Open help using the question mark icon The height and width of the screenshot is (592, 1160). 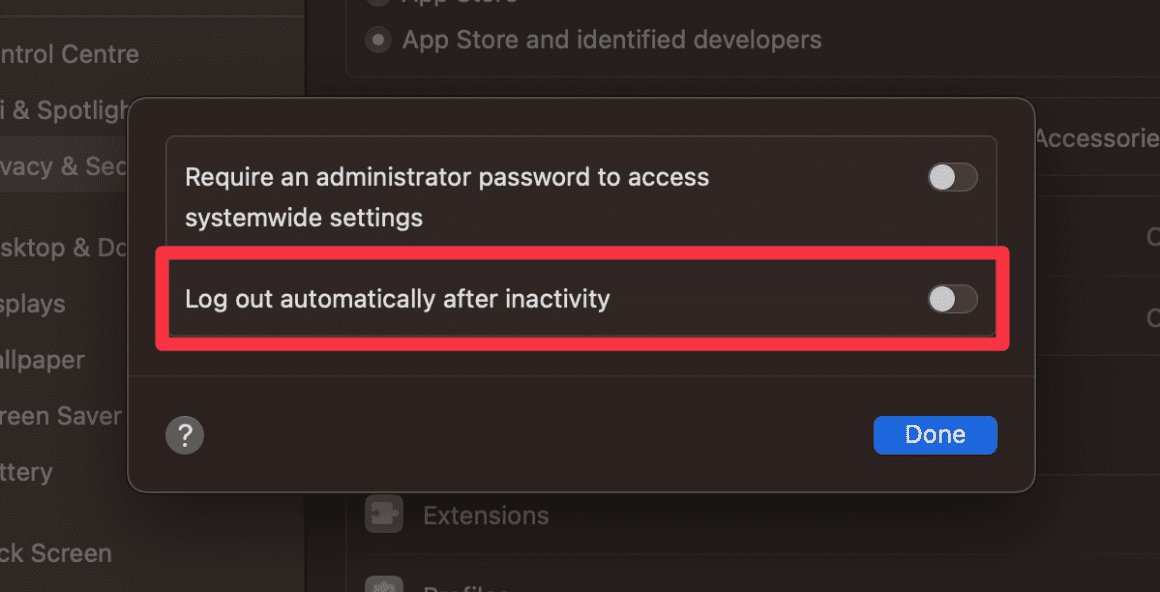click(184, 435)
